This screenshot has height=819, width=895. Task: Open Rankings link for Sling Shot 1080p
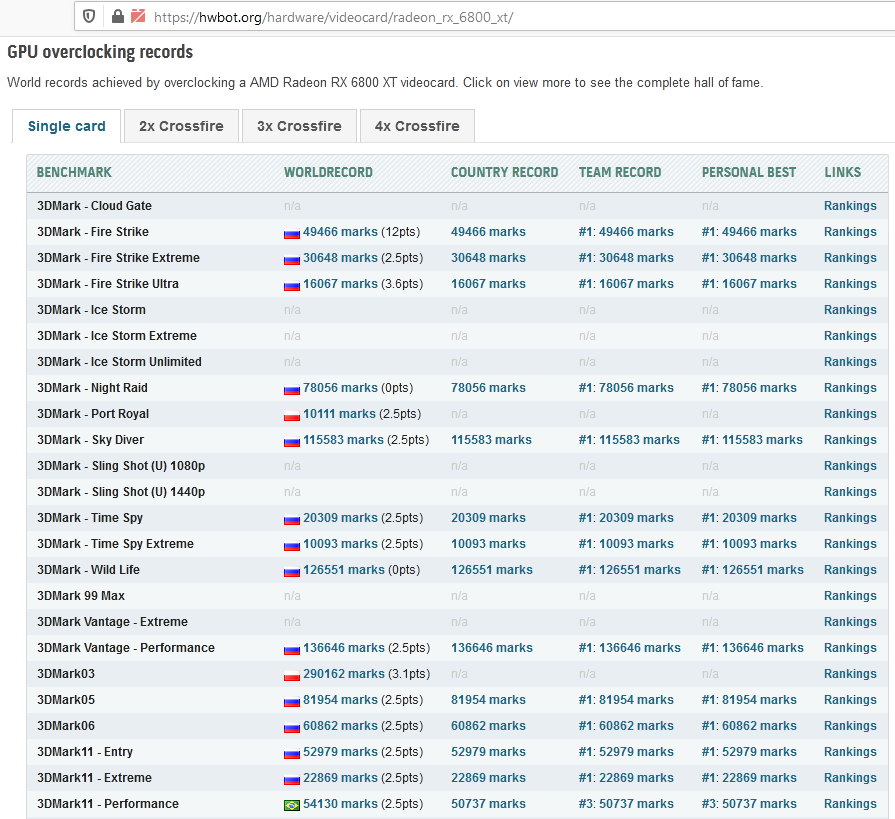coord(850,466)
